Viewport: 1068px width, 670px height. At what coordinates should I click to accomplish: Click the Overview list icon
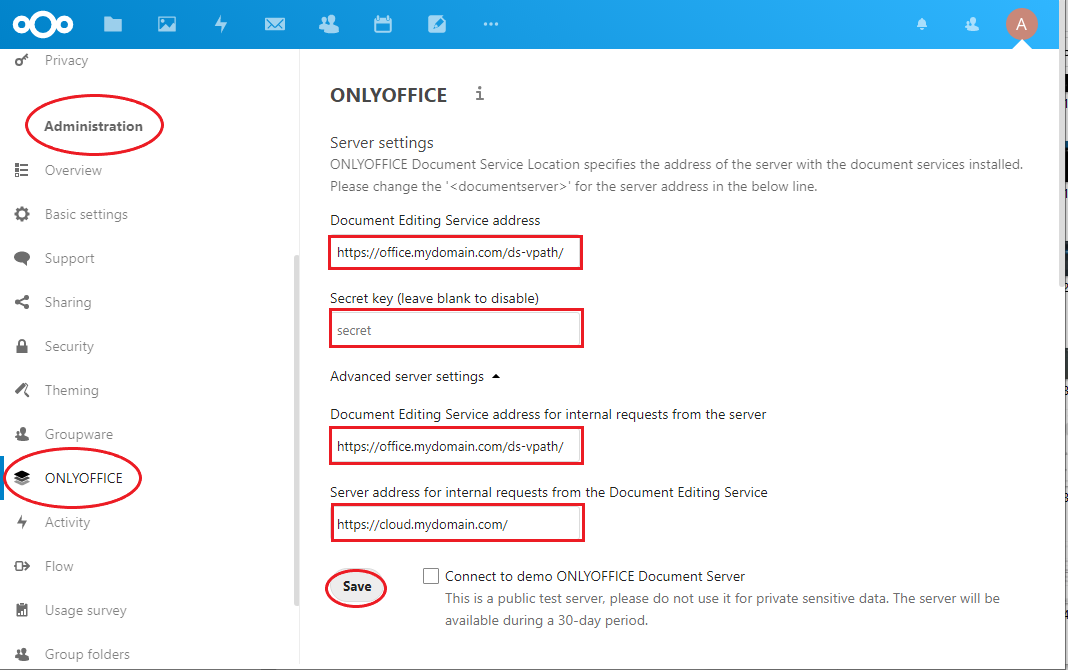tap(22, 170)
